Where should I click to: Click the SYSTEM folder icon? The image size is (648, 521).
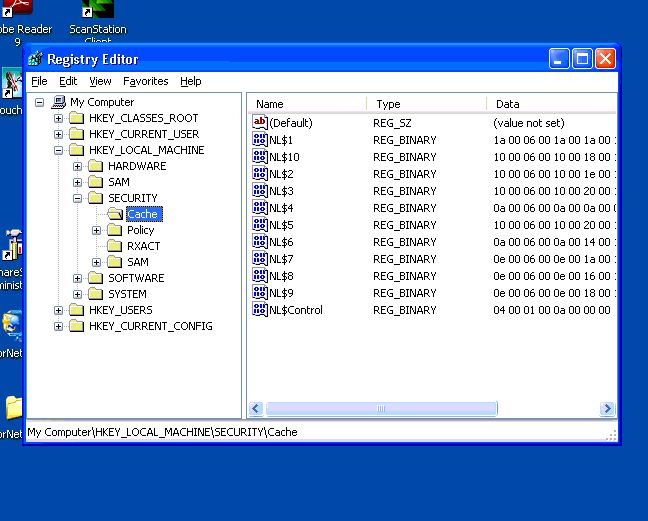tap(95, 294)
